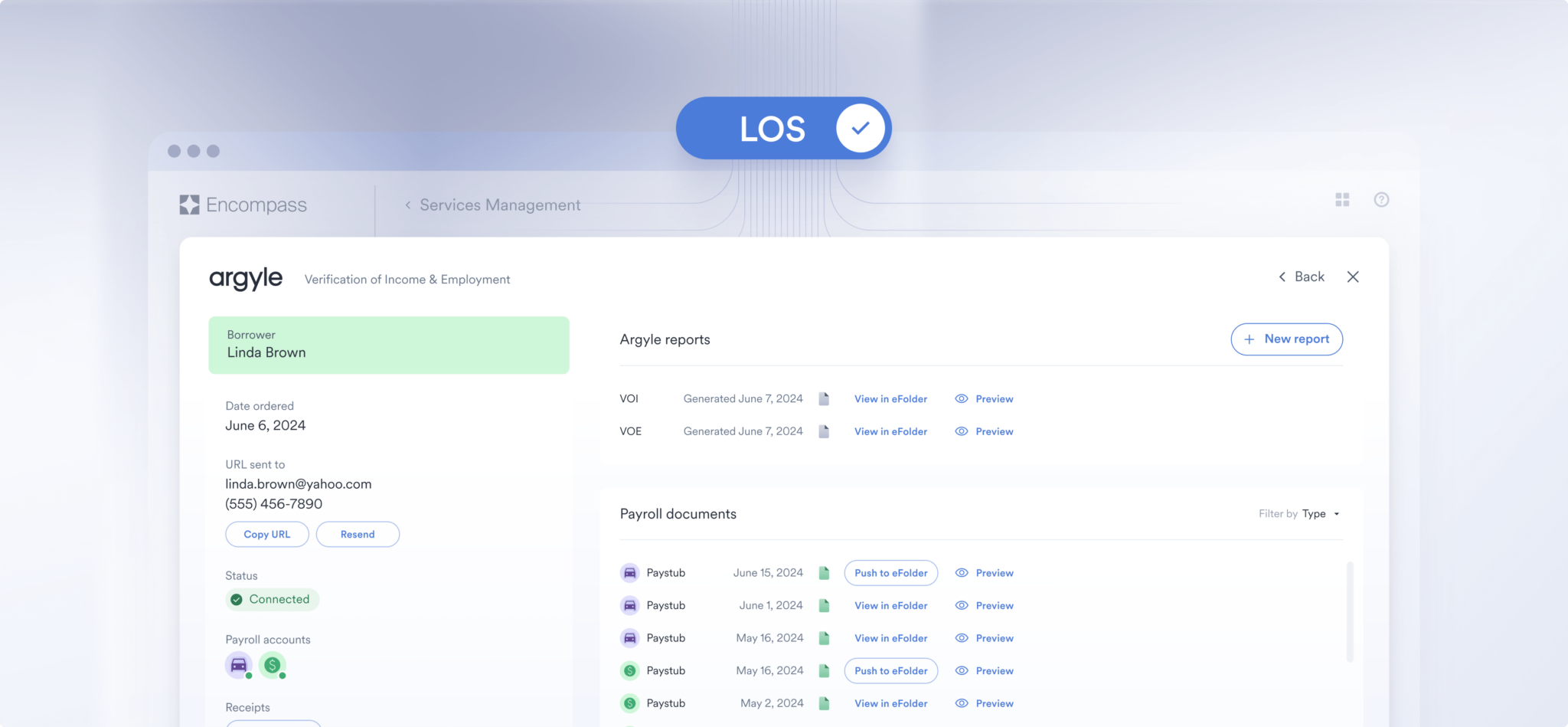Click the apps grid icon in the top right
1568x727 pixels.
click(1342, 199)
